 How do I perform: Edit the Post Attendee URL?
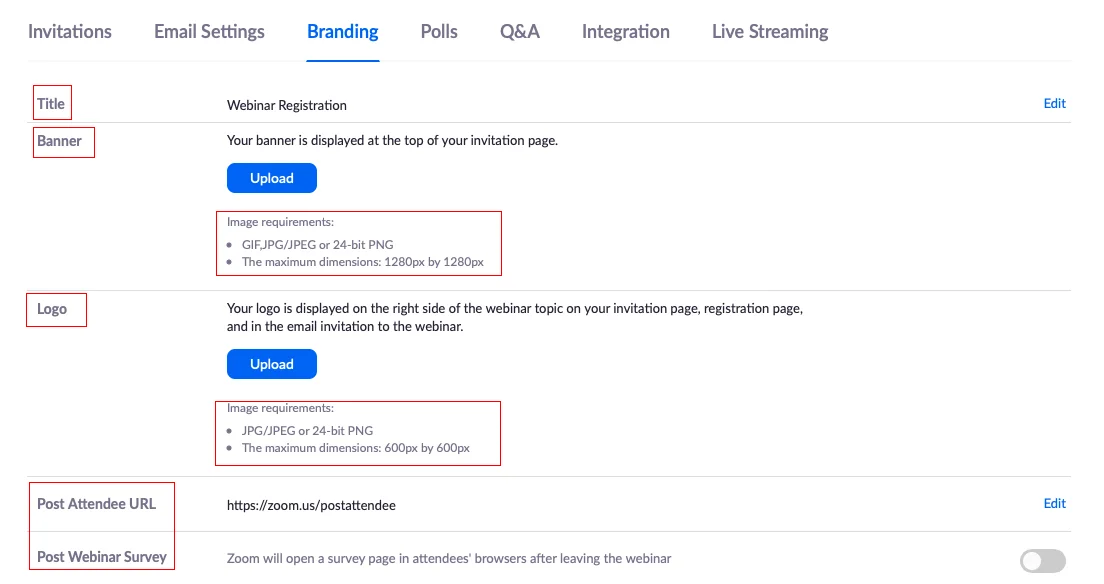[x=1054, y=503]
